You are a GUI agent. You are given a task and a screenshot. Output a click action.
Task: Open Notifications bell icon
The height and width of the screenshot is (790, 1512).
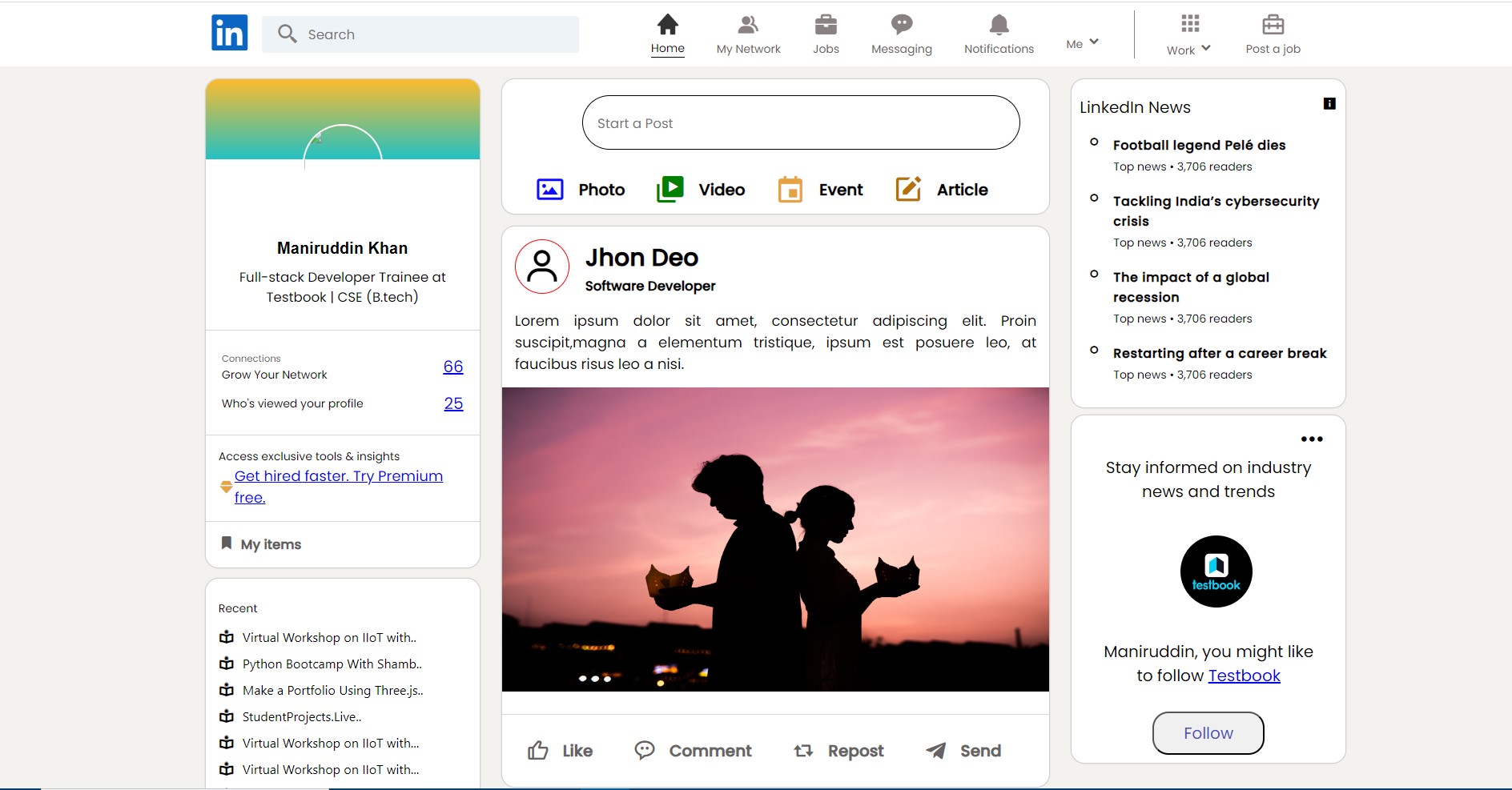tap(999, 25)
